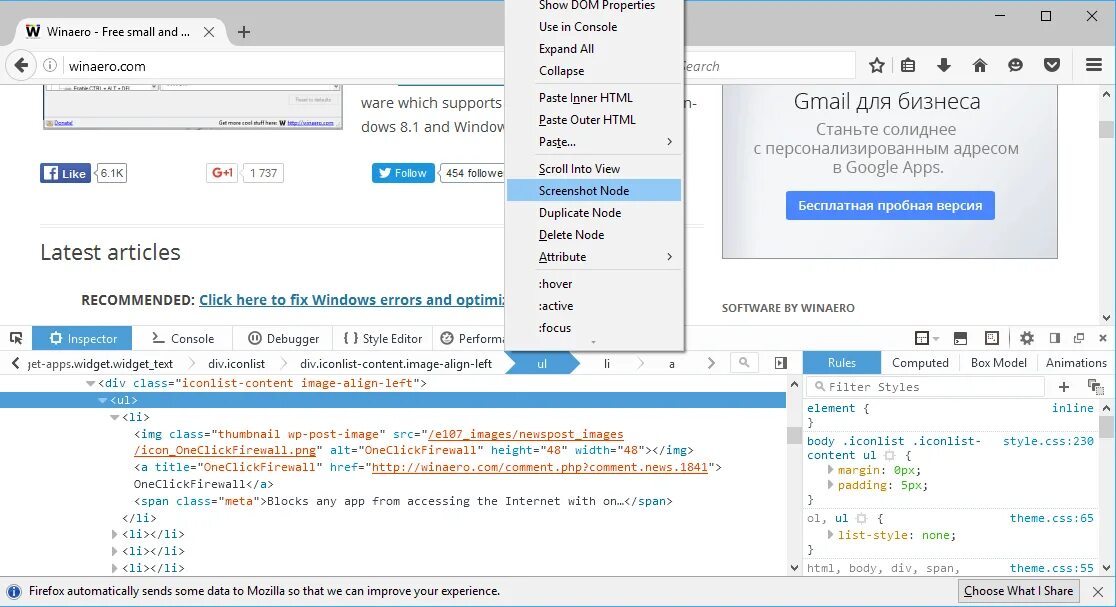
Task: Expand the list-style property in Rules
Action: pyautogui.click(x=830, y=535)
